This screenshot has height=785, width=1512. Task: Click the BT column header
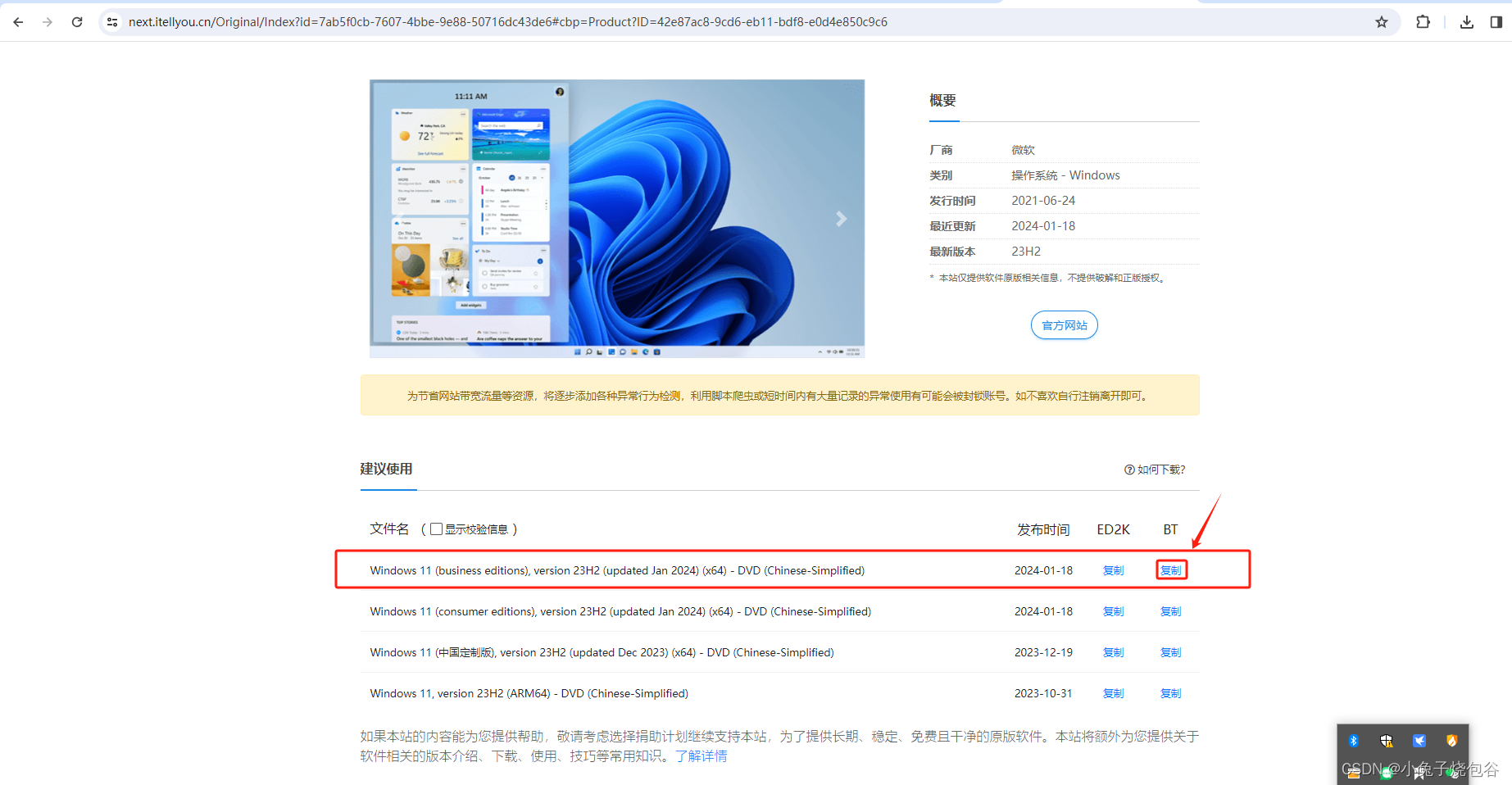tap(1170, 529)
